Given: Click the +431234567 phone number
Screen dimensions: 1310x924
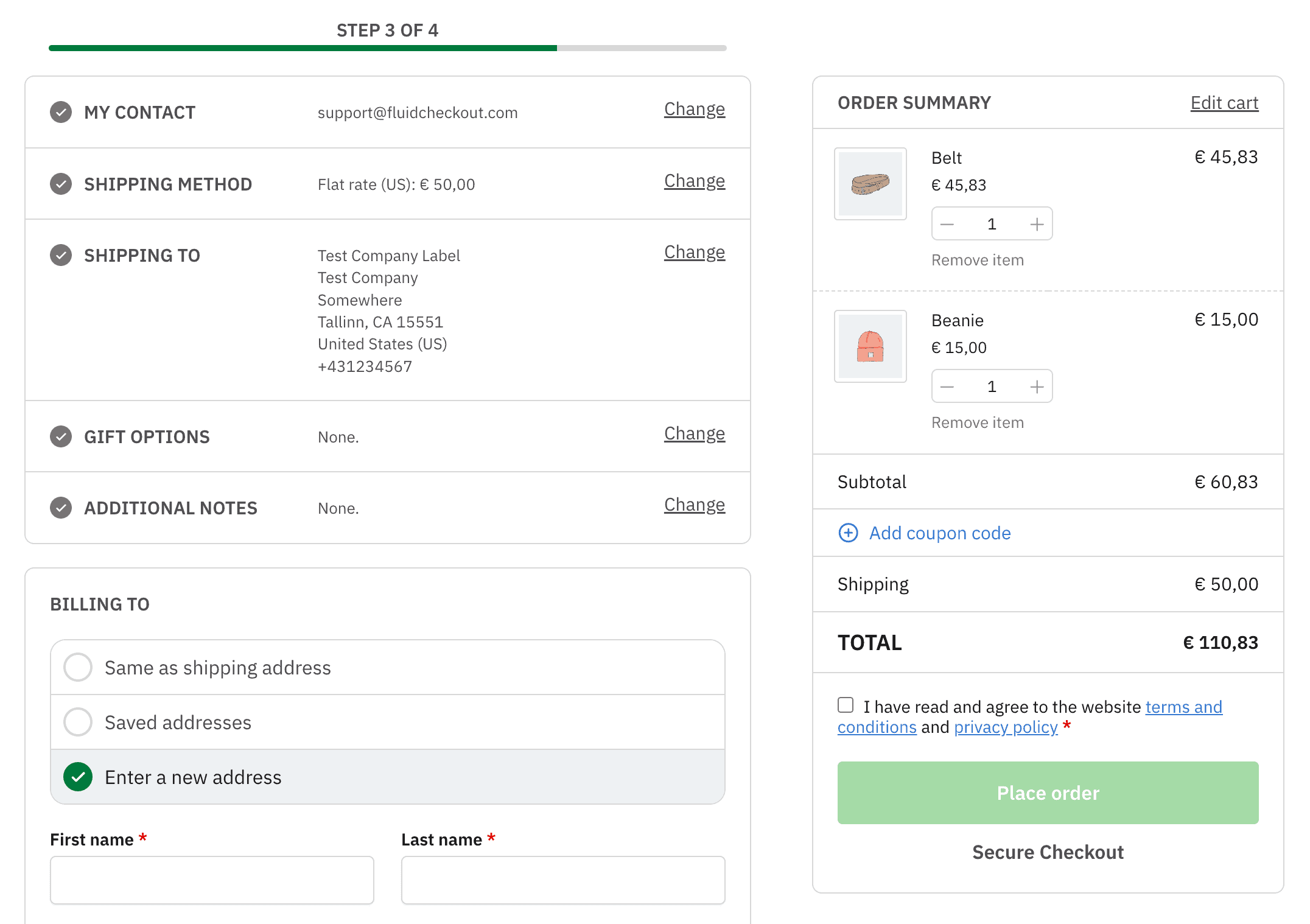Looking at the screenshot, I should click(x=365, y=366).
